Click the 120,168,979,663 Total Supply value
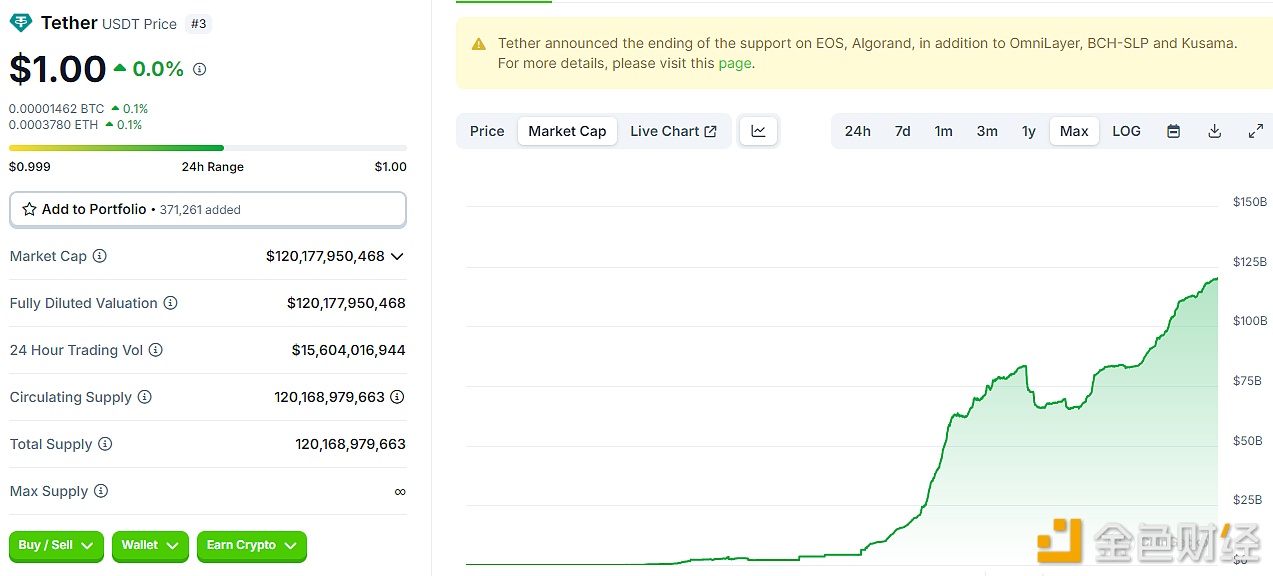The height and width of the screenshot is (576, 1273). (351, 444)
